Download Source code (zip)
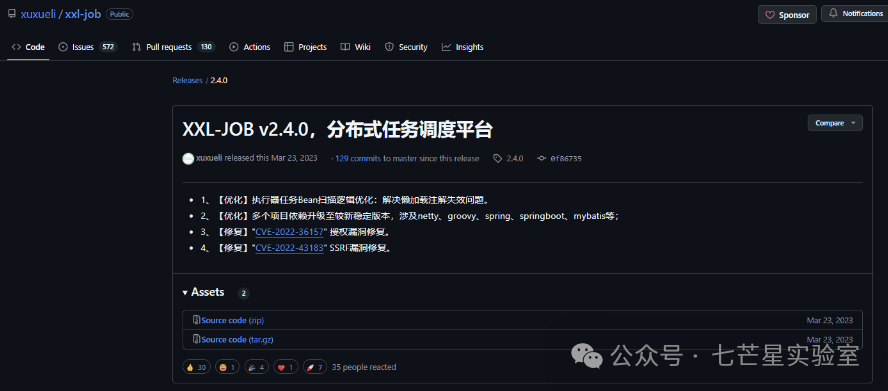 coord(233,321)
